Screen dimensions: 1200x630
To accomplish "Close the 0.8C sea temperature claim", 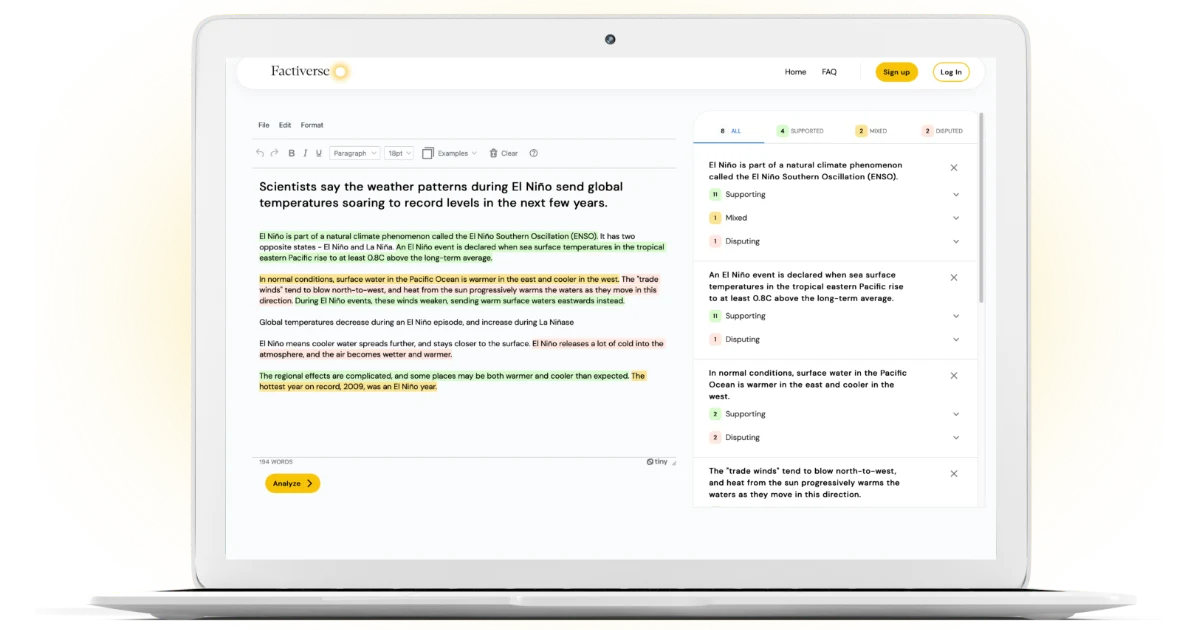I will click(953, 278).
